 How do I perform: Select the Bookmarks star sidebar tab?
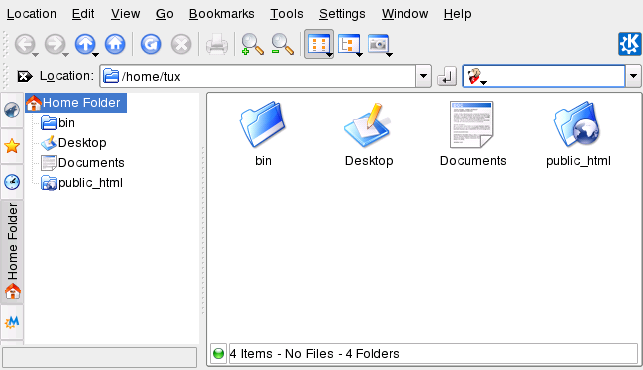[12, 146]
